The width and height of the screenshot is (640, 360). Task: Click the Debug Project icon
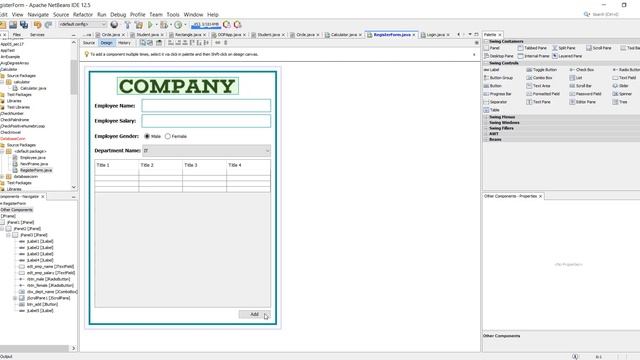(164, 25)
